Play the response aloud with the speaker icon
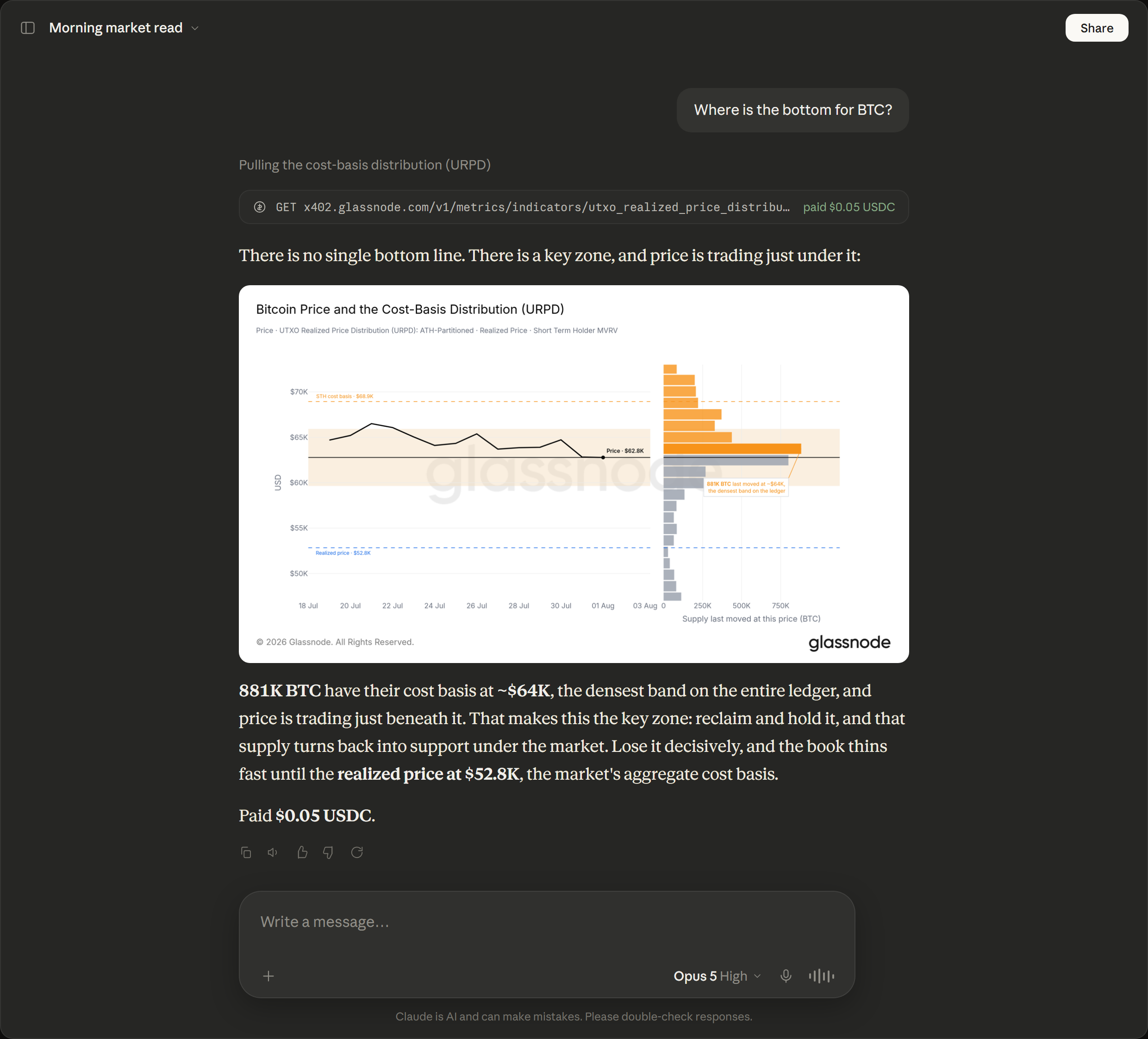The width and height of the screenshot is (1148, 1039). 273,852
